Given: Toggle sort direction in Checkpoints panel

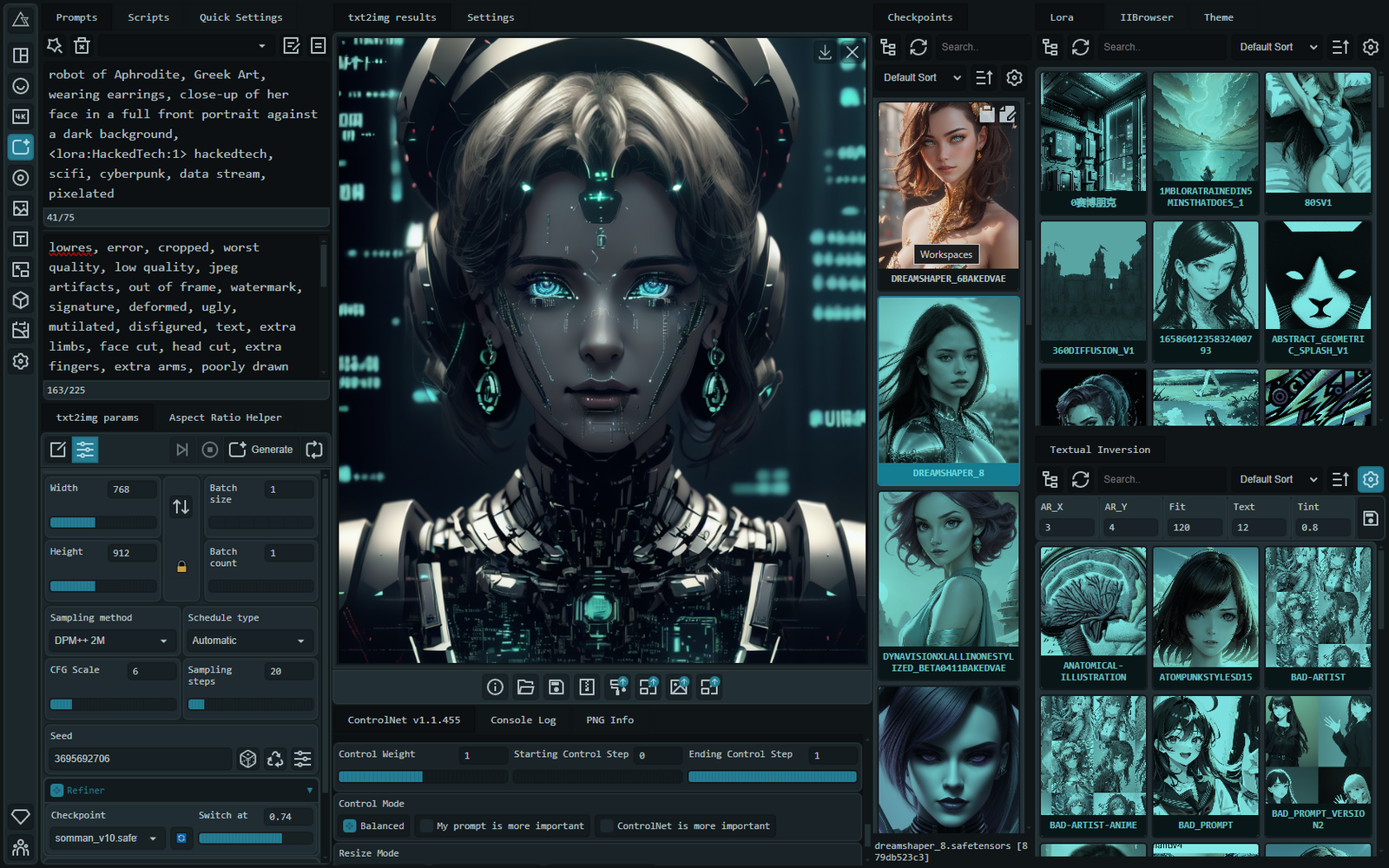Looking at the screenshot, I should point(984,77).
